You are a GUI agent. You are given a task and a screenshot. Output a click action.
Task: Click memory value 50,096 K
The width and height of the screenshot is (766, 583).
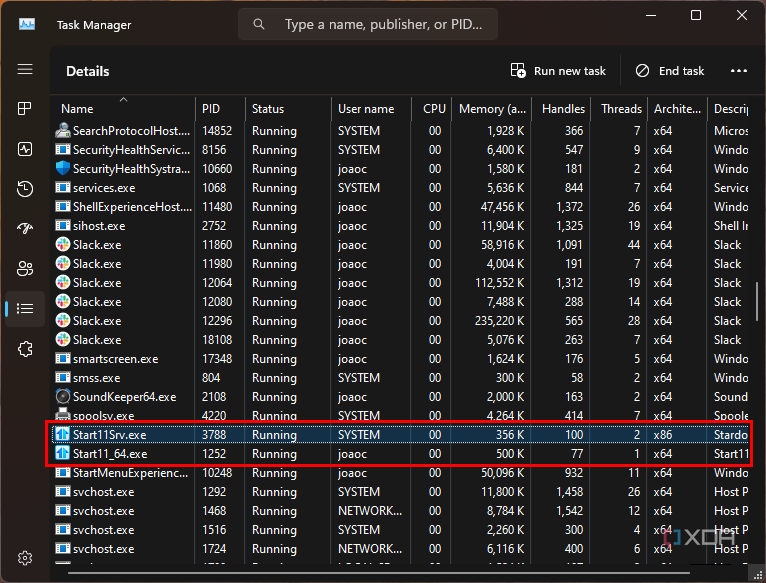(502, 473)
